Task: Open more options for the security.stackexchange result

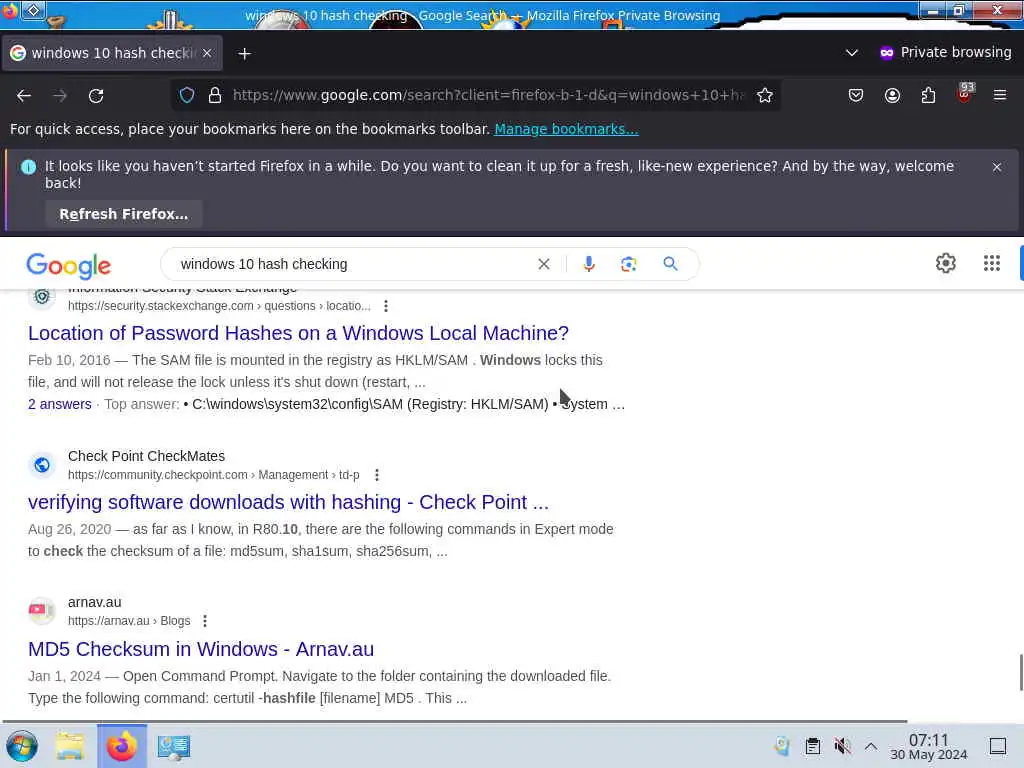Action: [x=386, y=306]
